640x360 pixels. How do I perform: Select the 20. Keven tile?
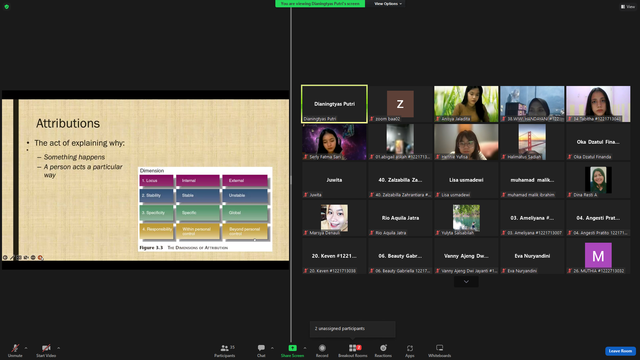click(x=334, y=256)
